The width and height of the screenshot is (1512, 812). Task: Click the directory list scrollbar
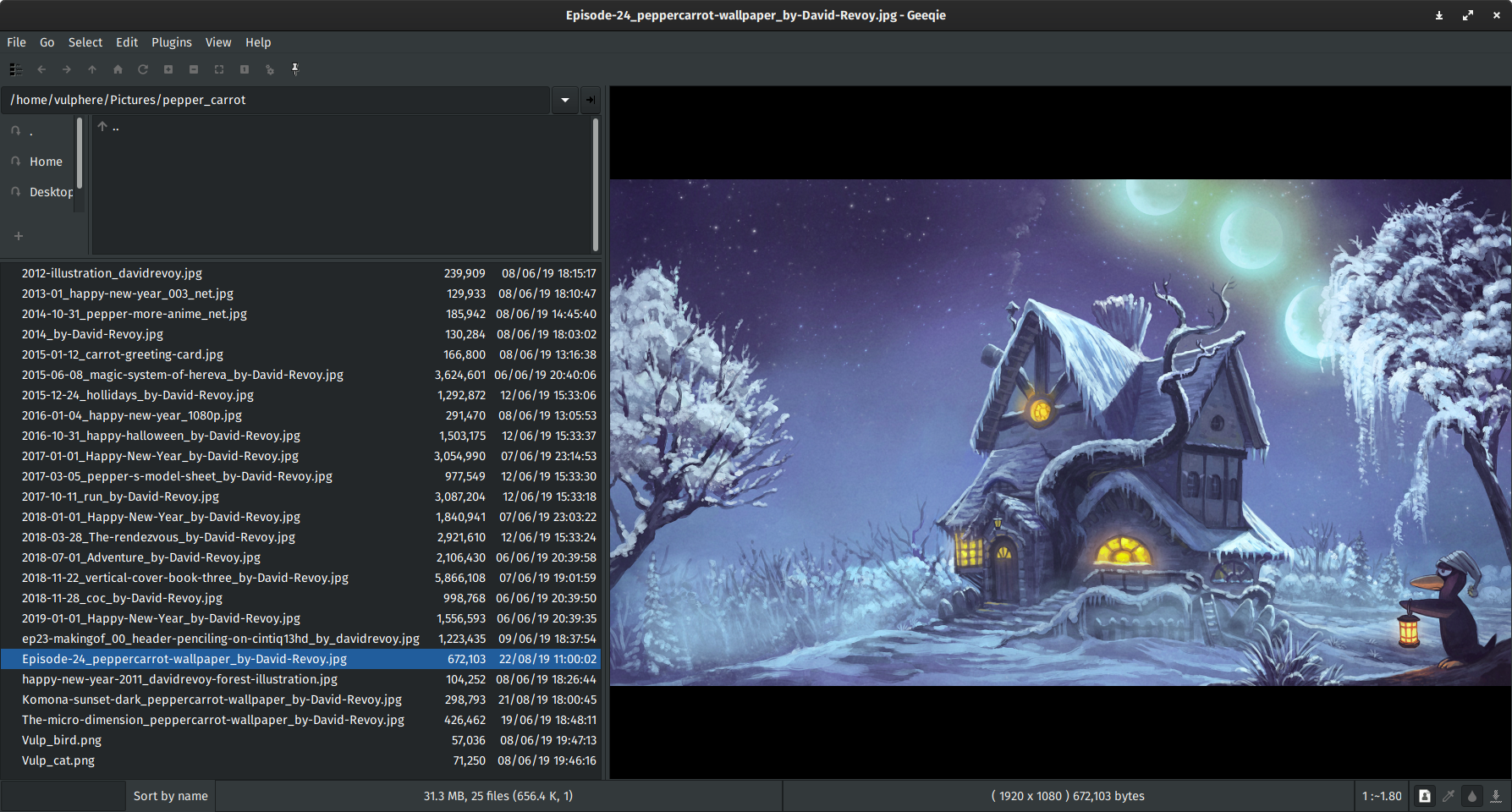(x=596, y=184)
